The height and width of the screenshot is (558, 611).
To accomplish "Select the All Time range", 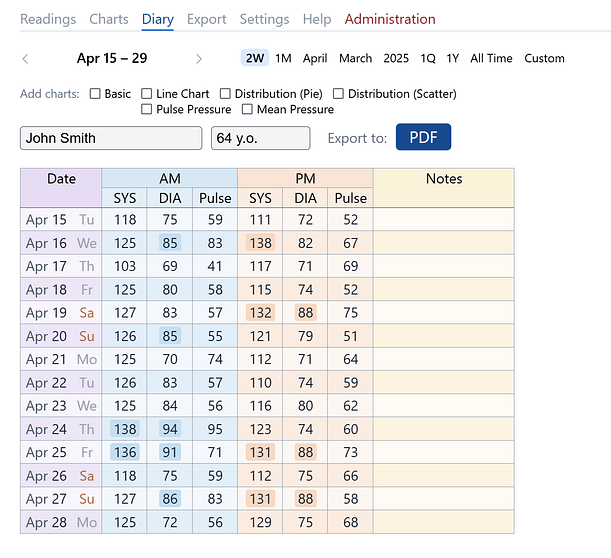I will point(491,58).
